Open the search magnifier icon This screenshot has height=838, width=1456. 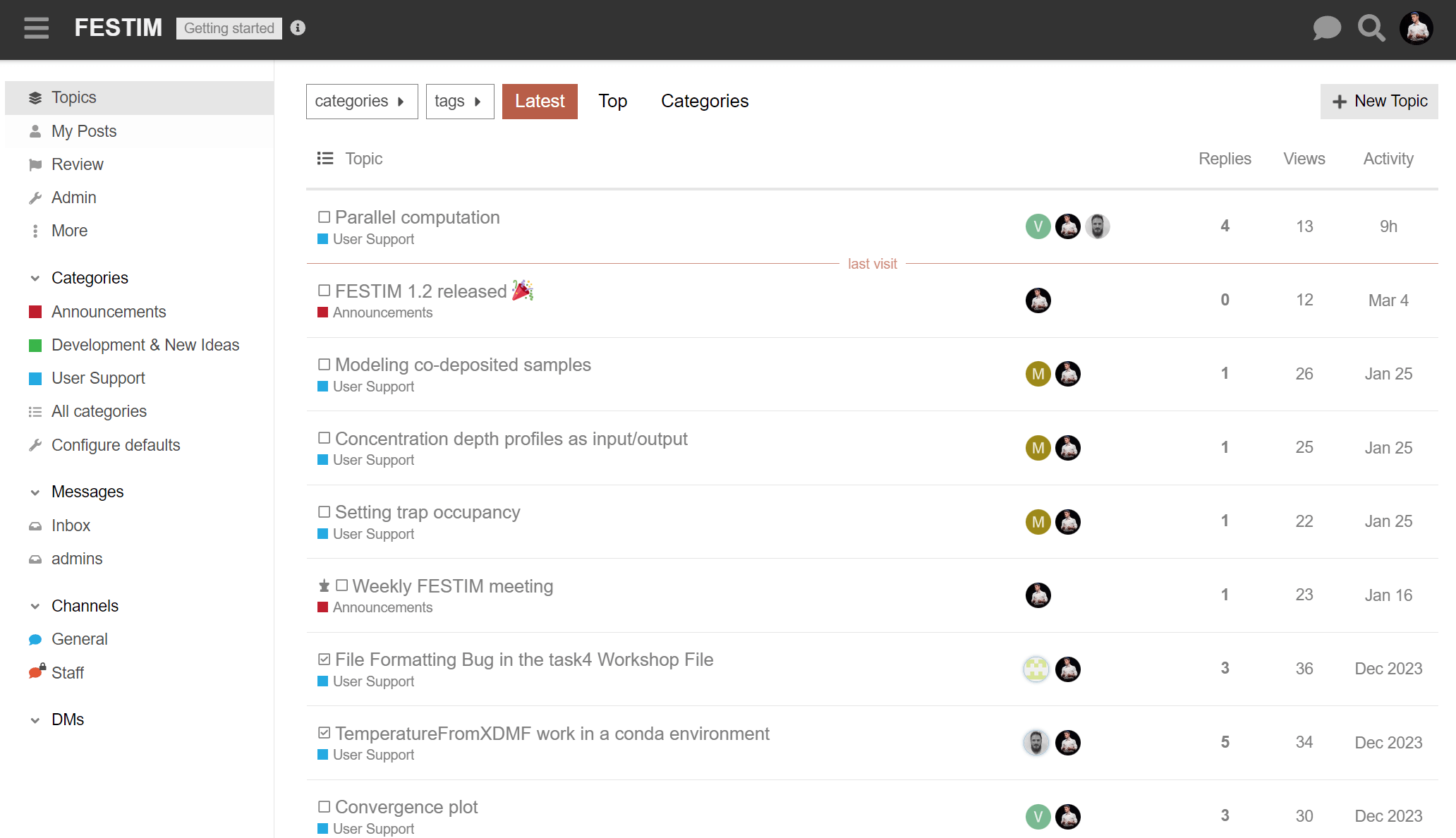[1371, 28]
